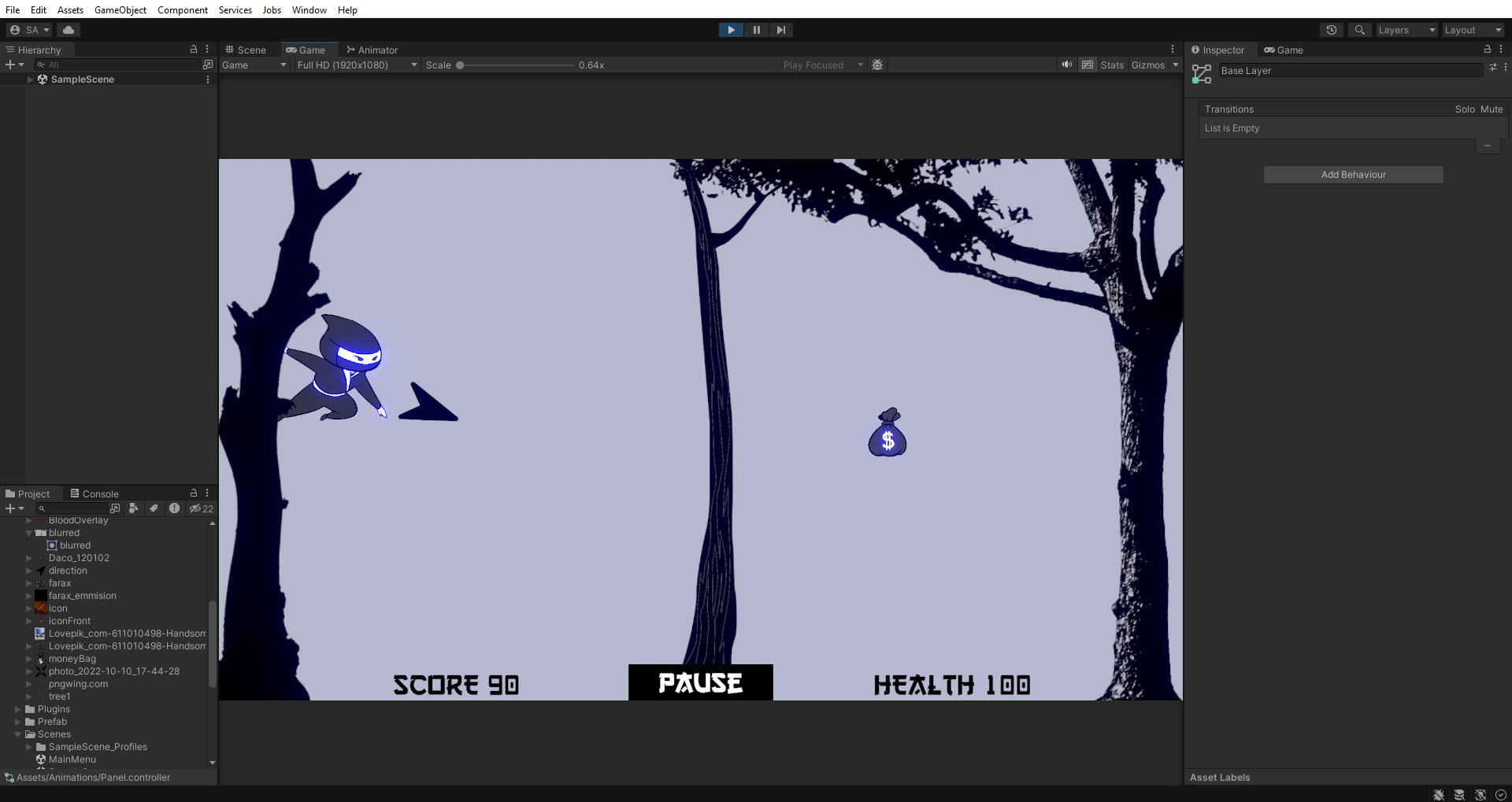Open the search-by-label filter in Project panel
The image size is (1512, 802).
[154, 508]
